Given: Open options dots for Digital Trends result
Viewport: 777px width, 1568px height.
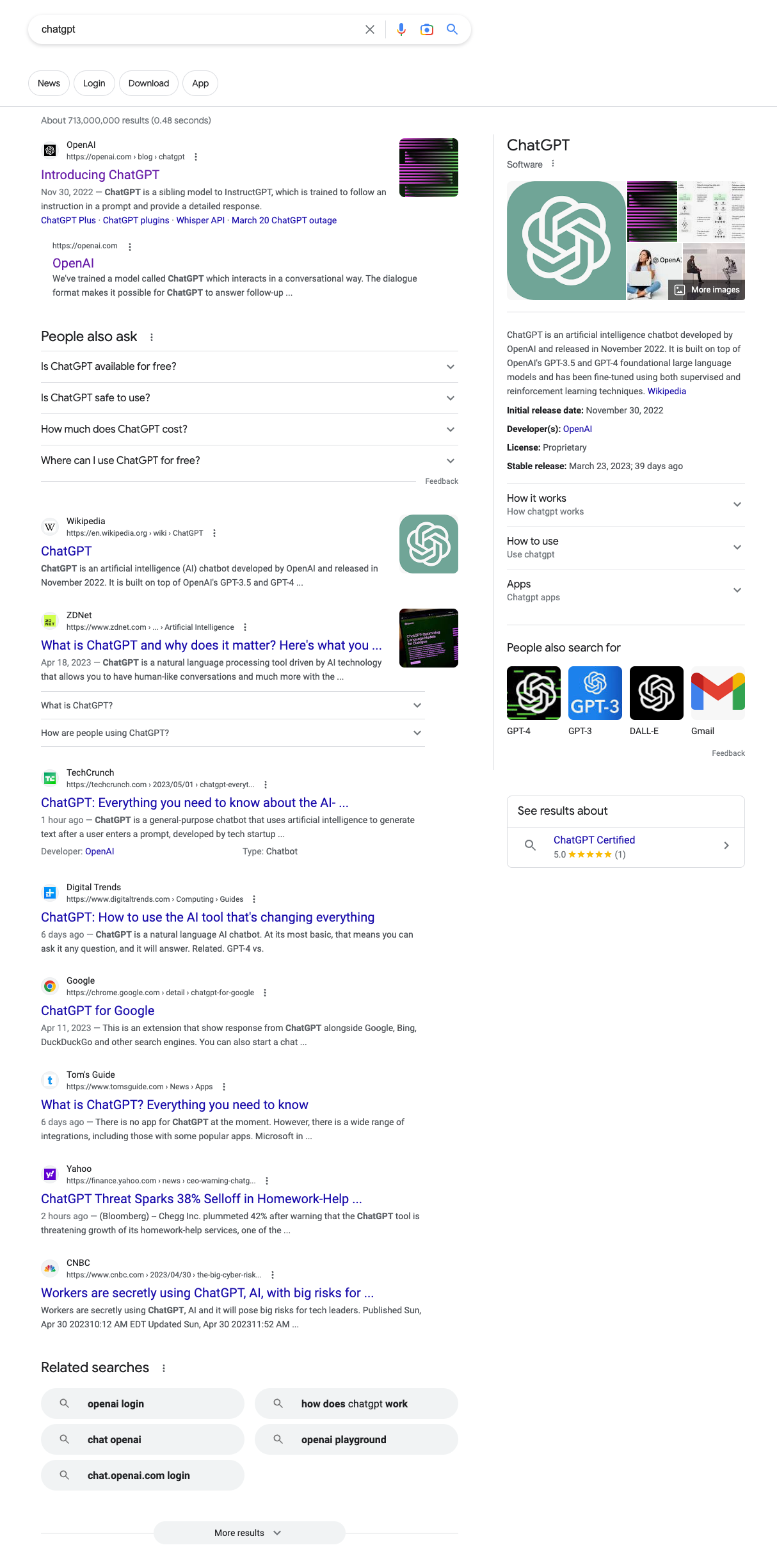Looking at the screenshot, I should [254, 899].
